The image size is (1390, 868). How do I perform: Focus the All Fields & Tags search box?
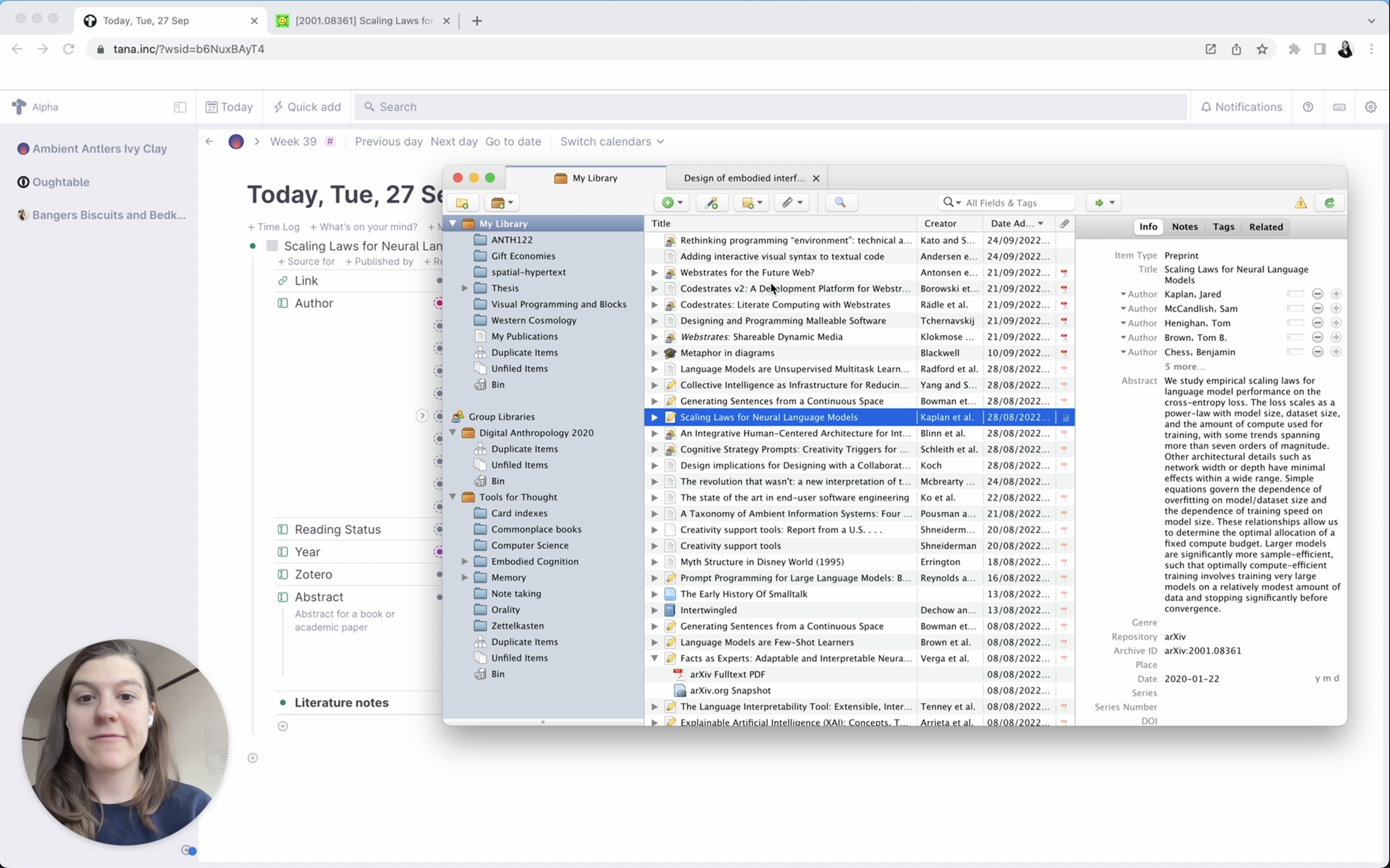coord(1006,203)
